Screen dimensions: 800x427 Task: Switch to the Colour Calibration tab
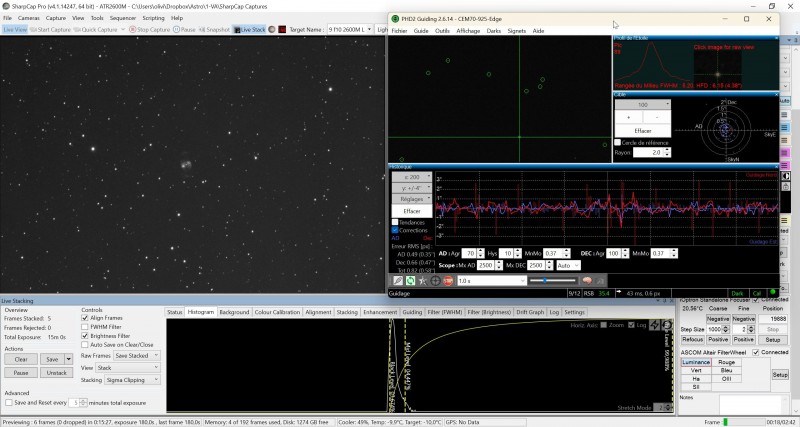click(277, 312)
